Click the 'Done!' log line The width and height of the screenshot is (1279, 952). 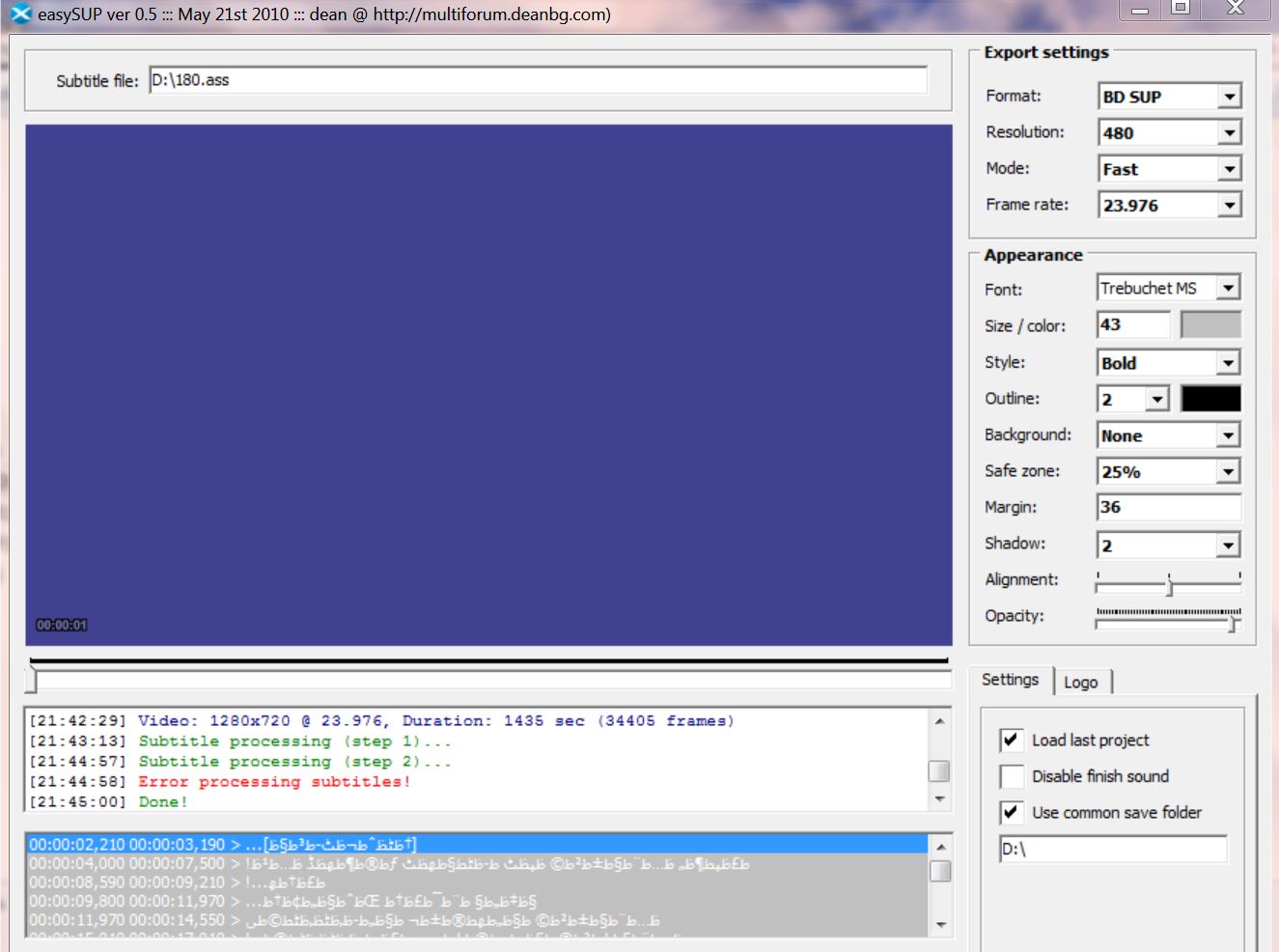pyautogui.click(x=163, y=802)
